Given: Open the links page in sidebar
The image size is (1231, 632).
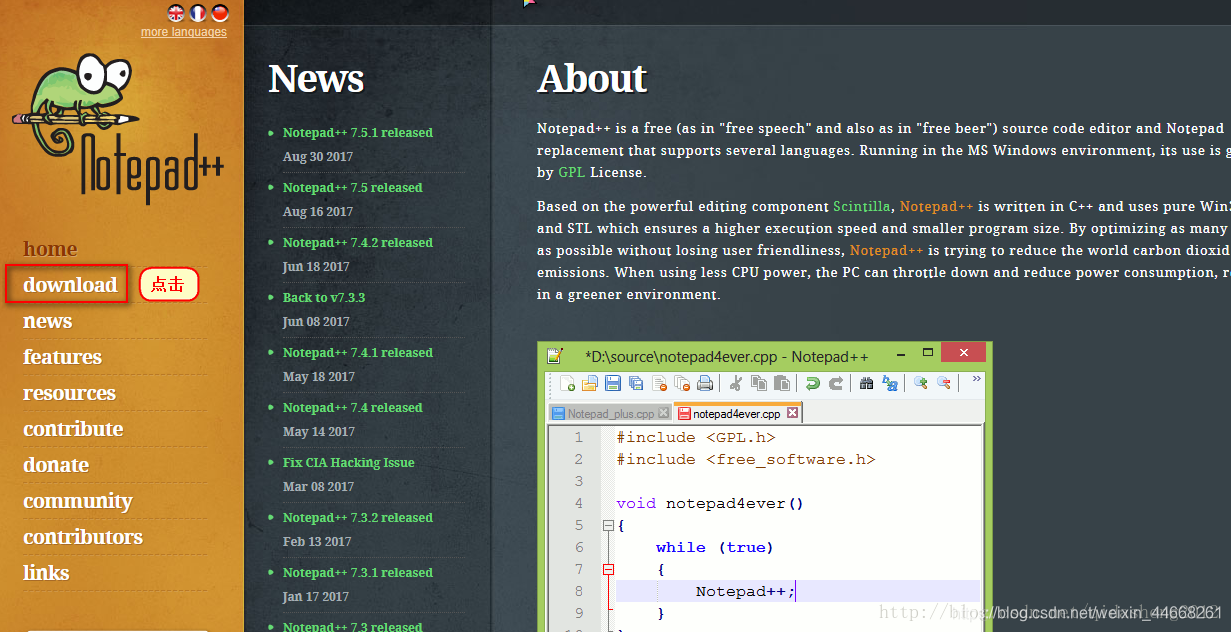Looking at the screenshot, I should (x=46, y=573).
